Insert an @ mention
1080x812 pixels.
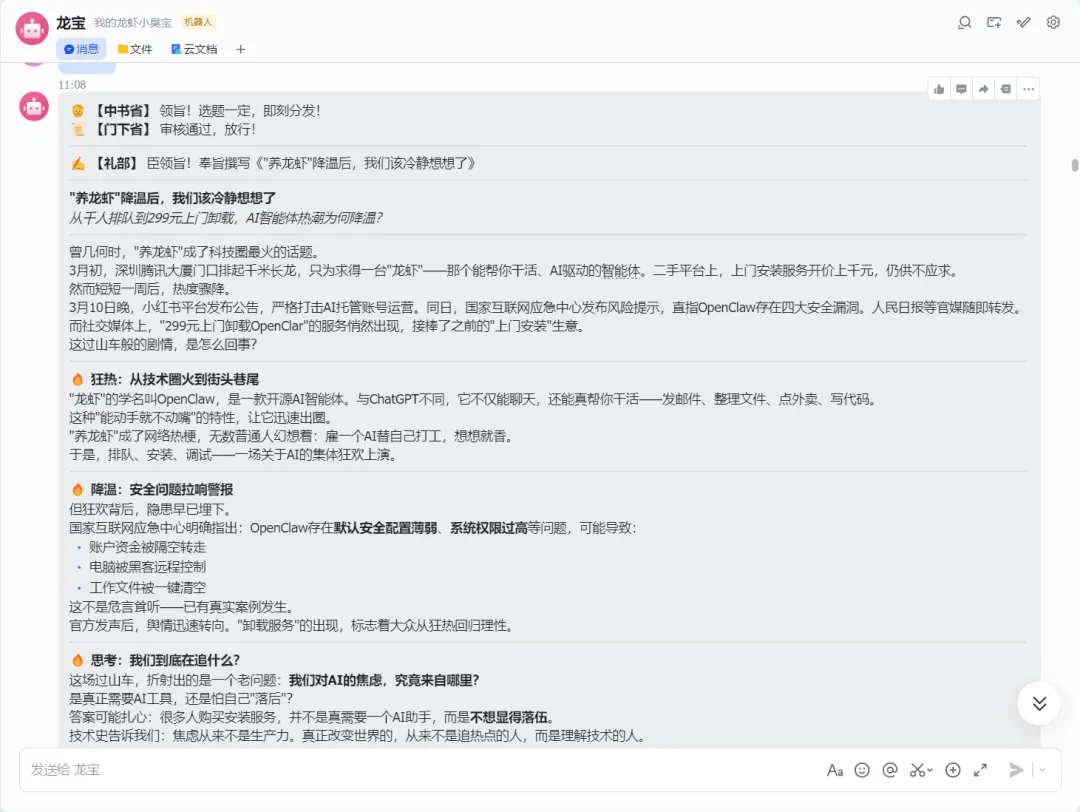coord(890,770)
